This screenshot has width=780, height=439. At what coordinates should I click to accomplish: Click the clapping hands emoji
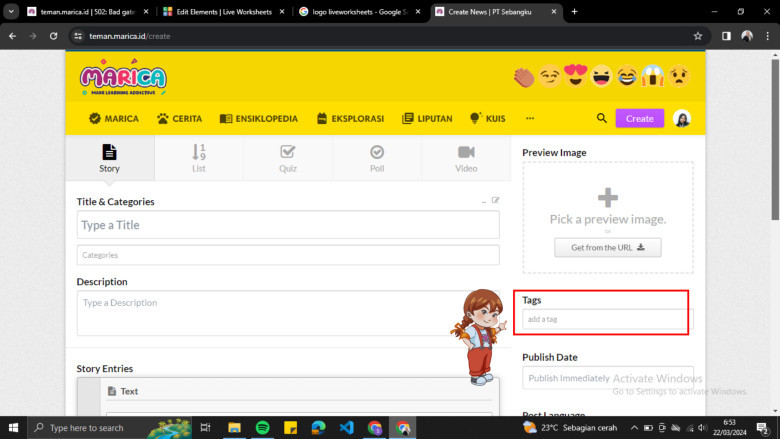tap(524, 76)
